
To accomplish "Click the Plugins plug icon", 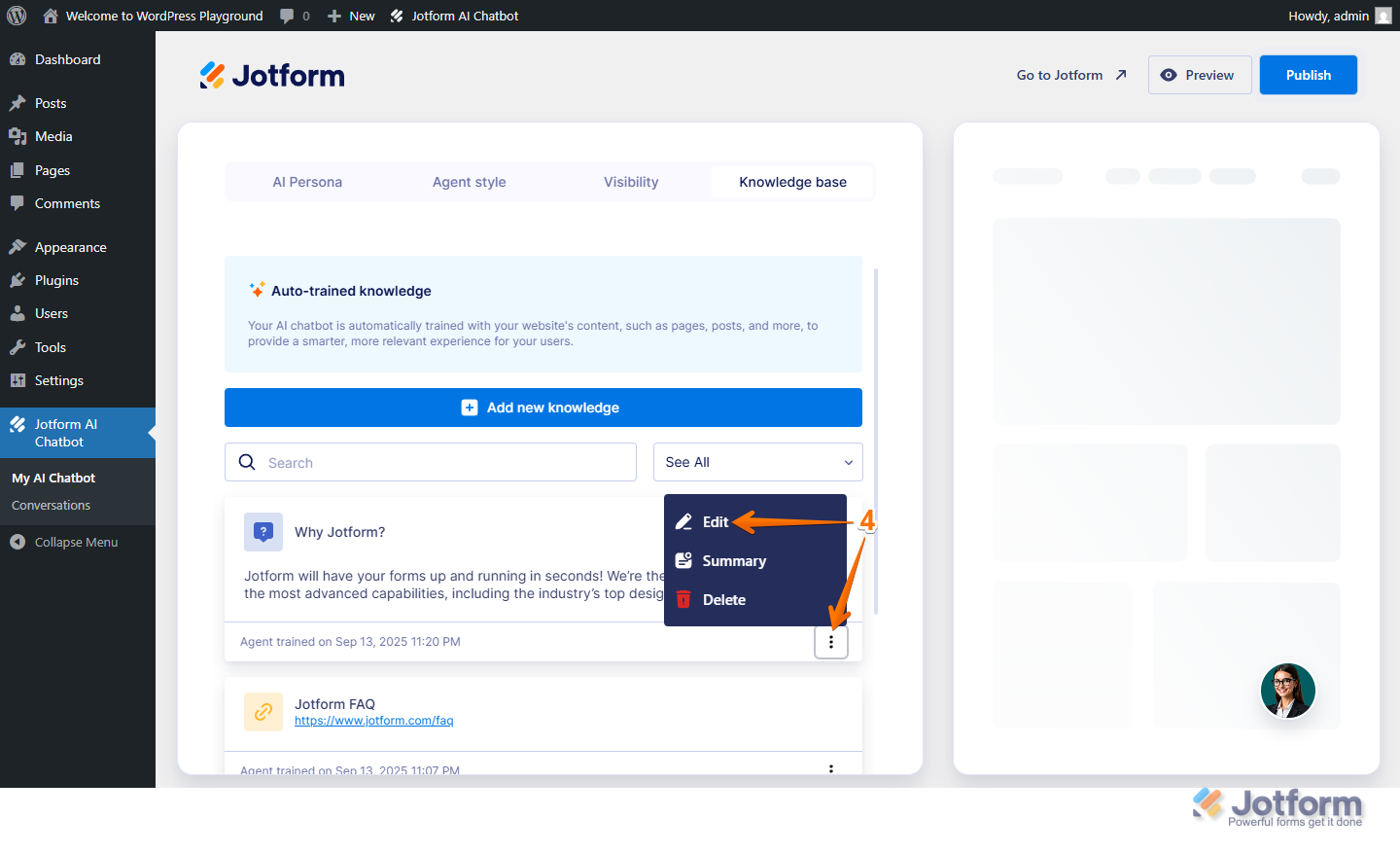I will tap(17, 280).
